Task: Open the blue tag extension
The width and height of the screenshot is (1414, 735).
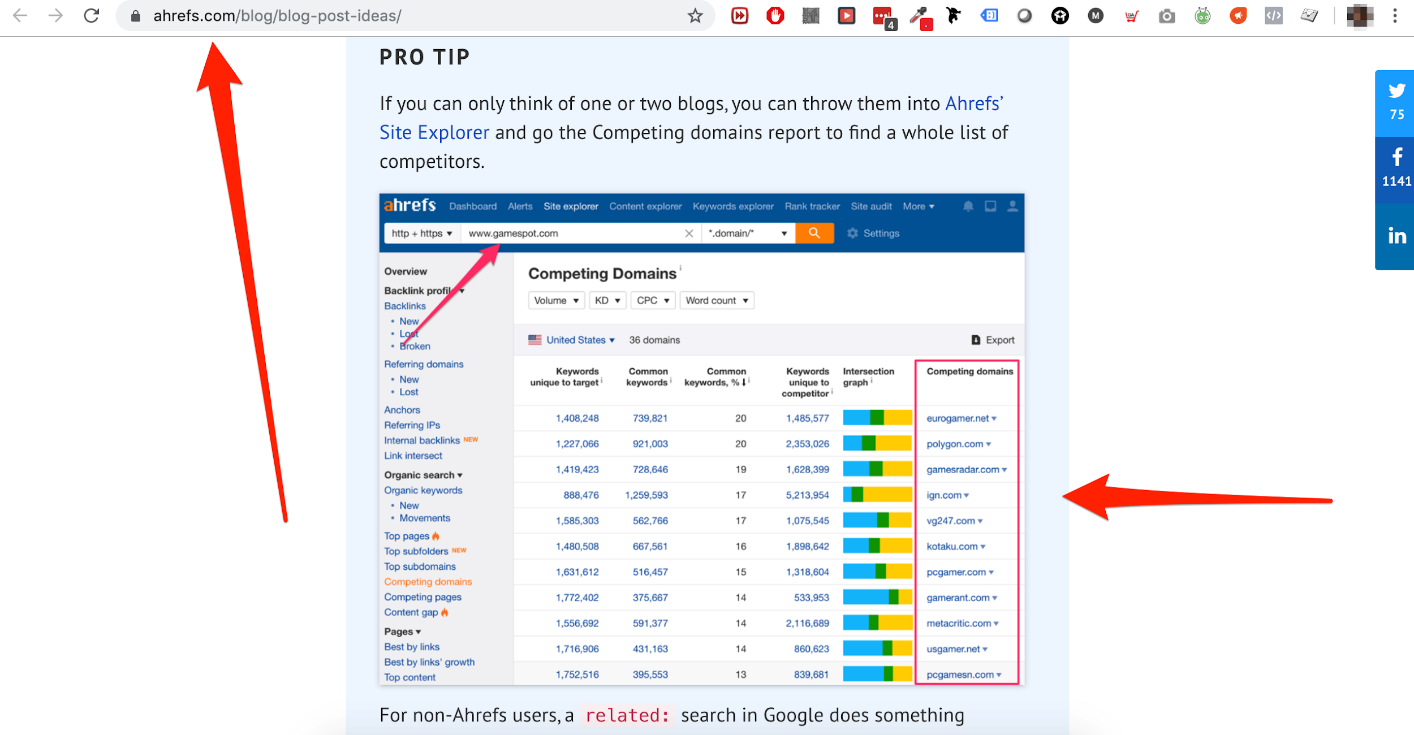Action: [x=989, y=16]
